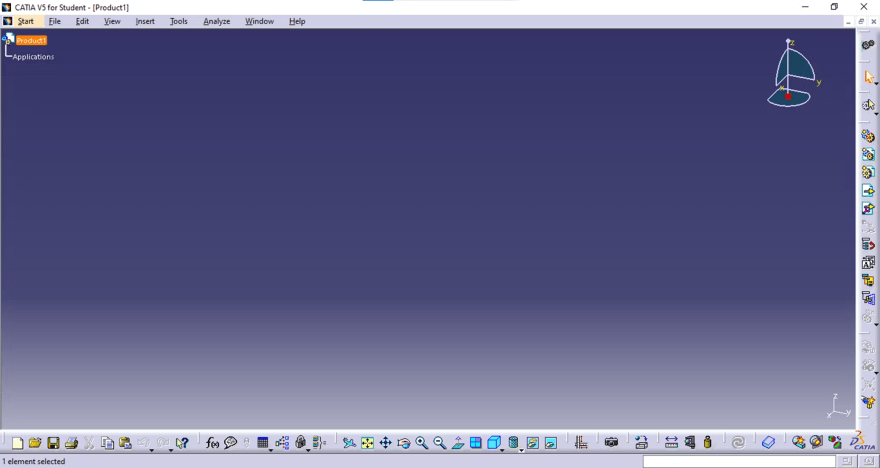
Task: Open dropdown arrow beside Redo icon
Action: click(x=171, y=449)
